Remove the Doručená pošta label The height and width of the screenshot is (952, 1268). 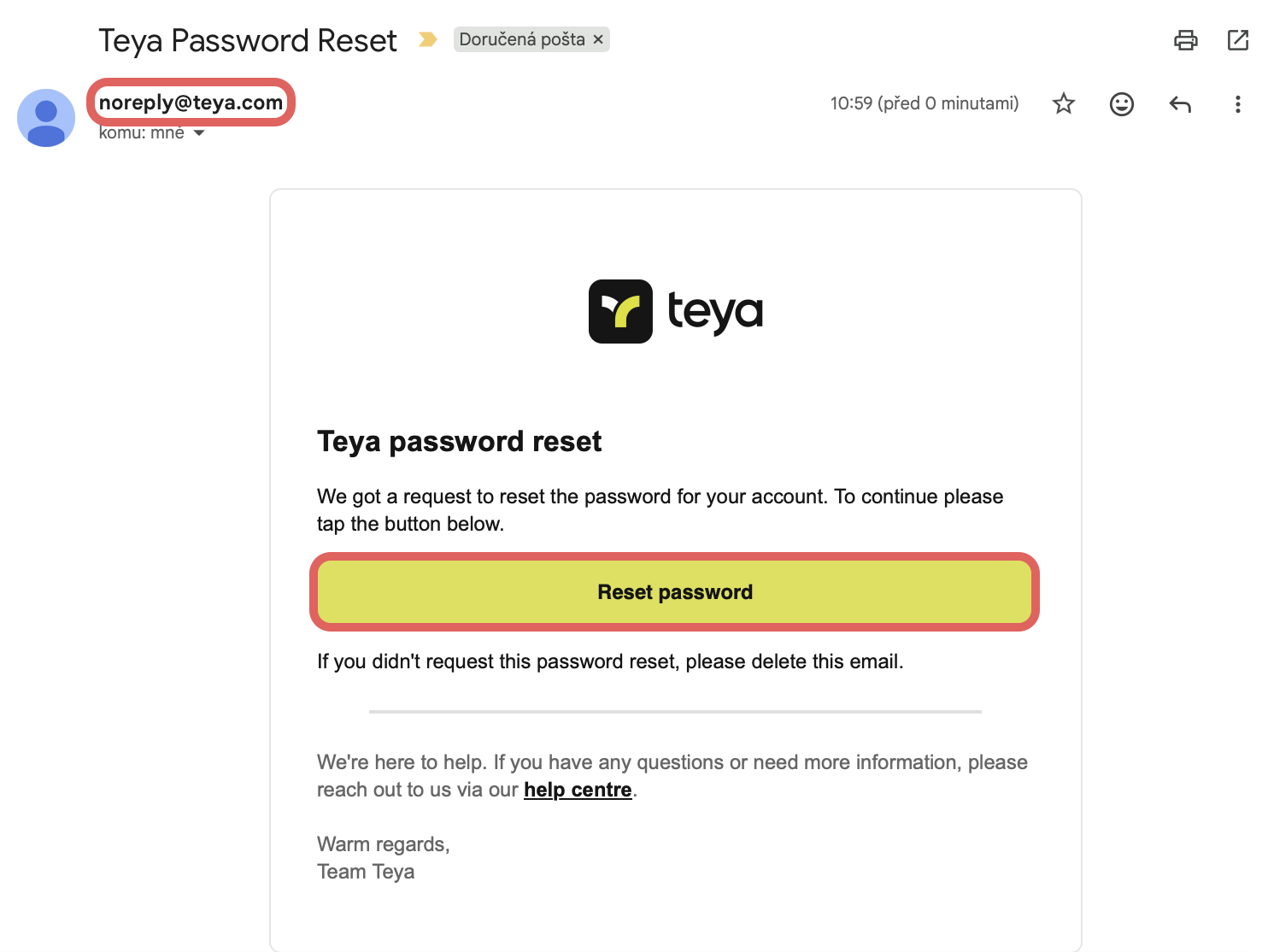(598, 39)
